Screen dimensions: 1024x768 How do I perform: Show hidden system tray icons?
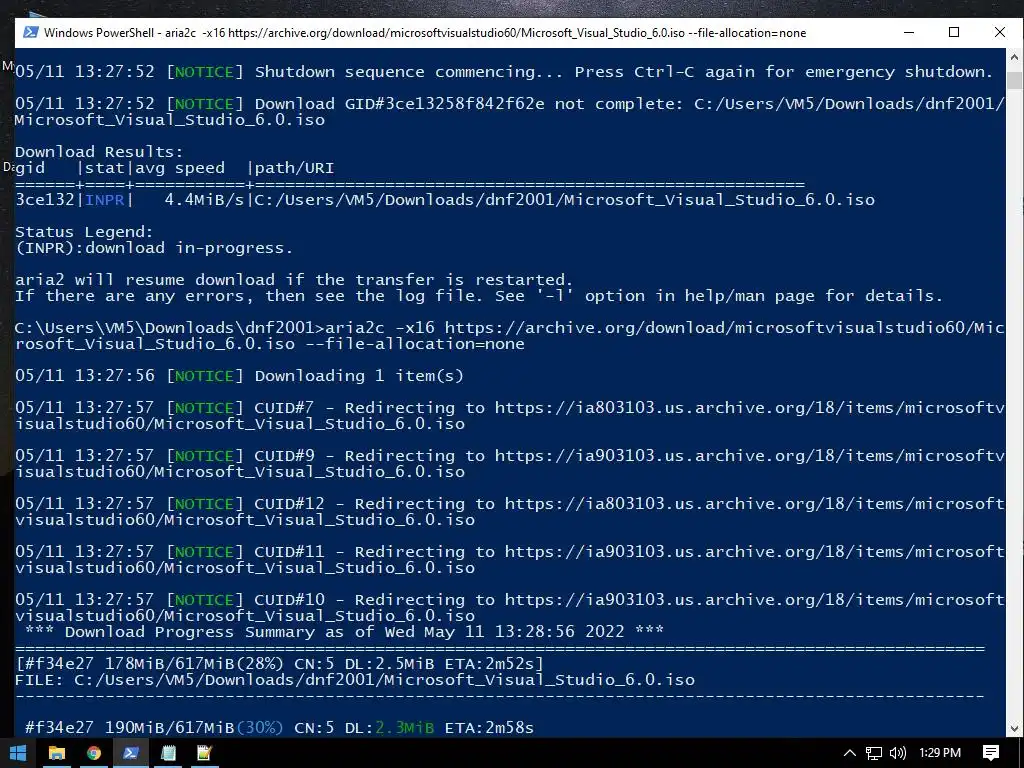point(850,753)
